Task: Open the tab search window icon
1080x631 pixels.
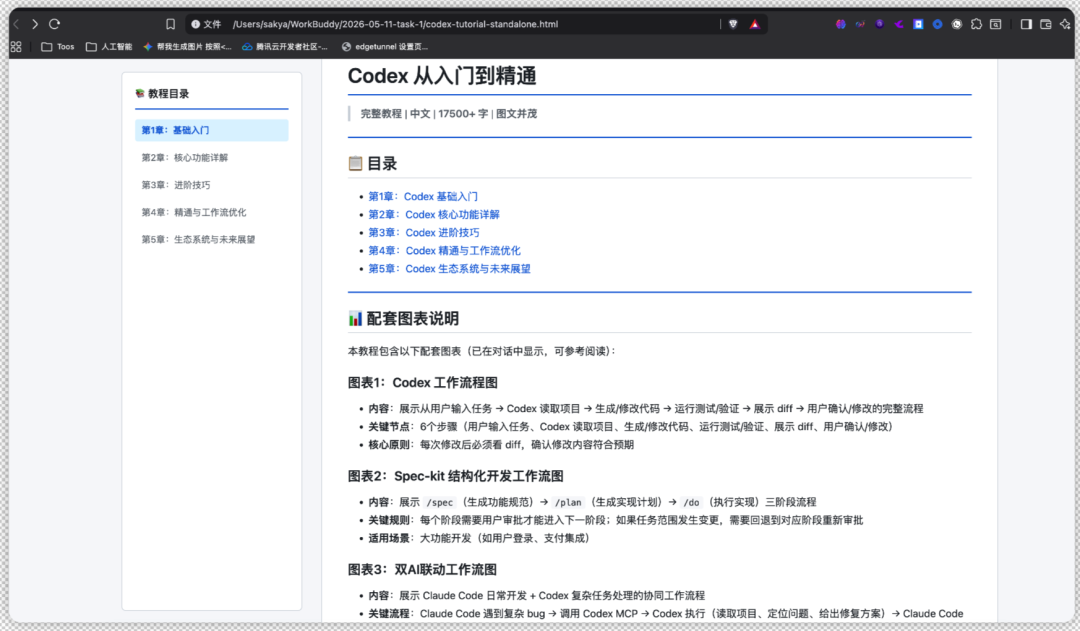Action: tap(995, 24)
